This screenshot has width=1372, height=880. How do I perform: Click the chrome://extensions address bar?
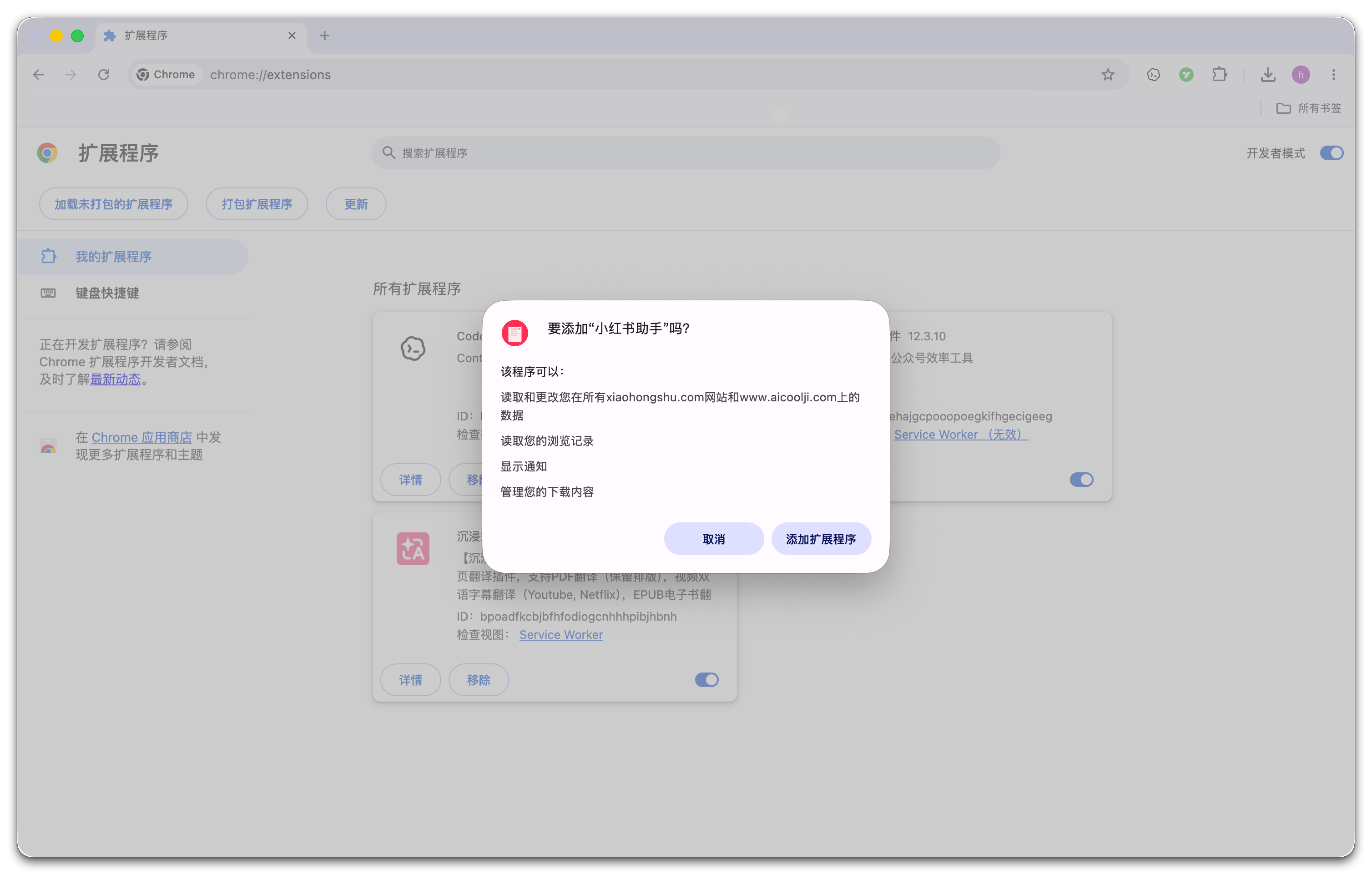628,75
